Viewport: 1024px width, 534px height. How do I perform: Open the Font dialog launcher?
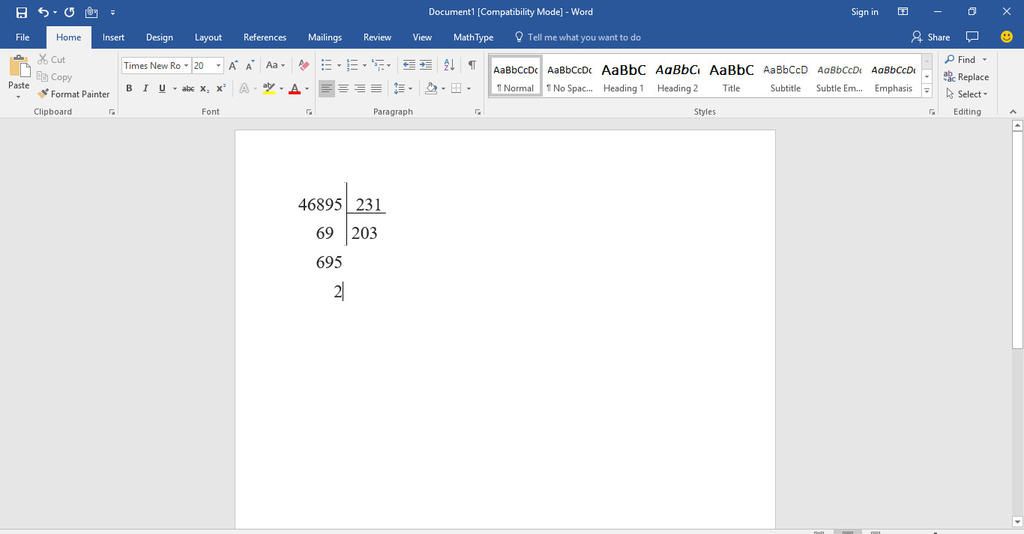309,112
